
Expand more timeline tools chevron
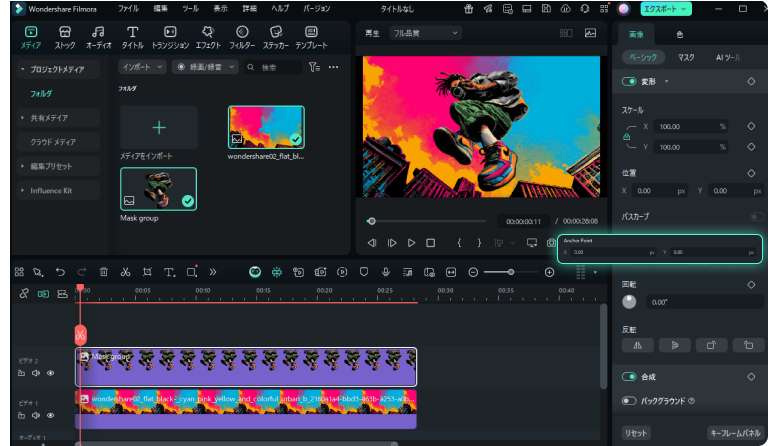tap(213, 272)
